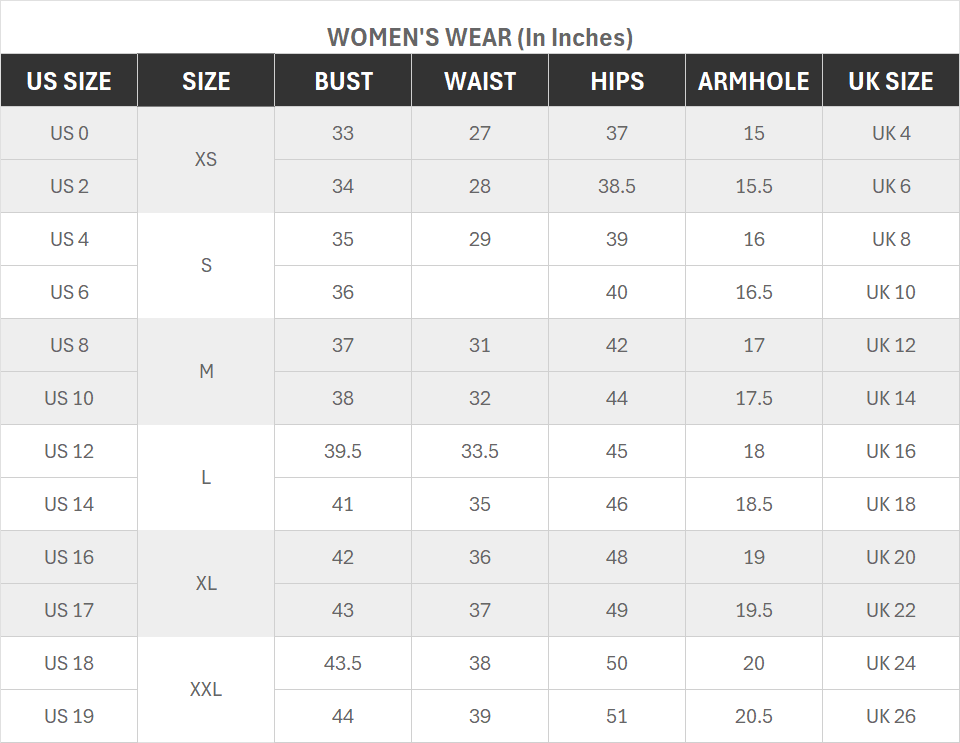Click the 39.5 bust value
Screen dimensions: 960x743
[343, 451]
